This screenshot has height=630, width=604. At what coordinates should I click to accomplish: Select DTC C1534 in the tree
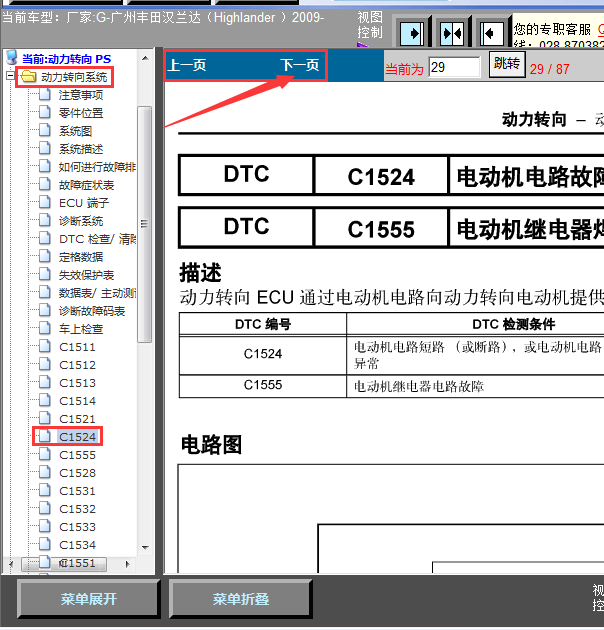77,545
